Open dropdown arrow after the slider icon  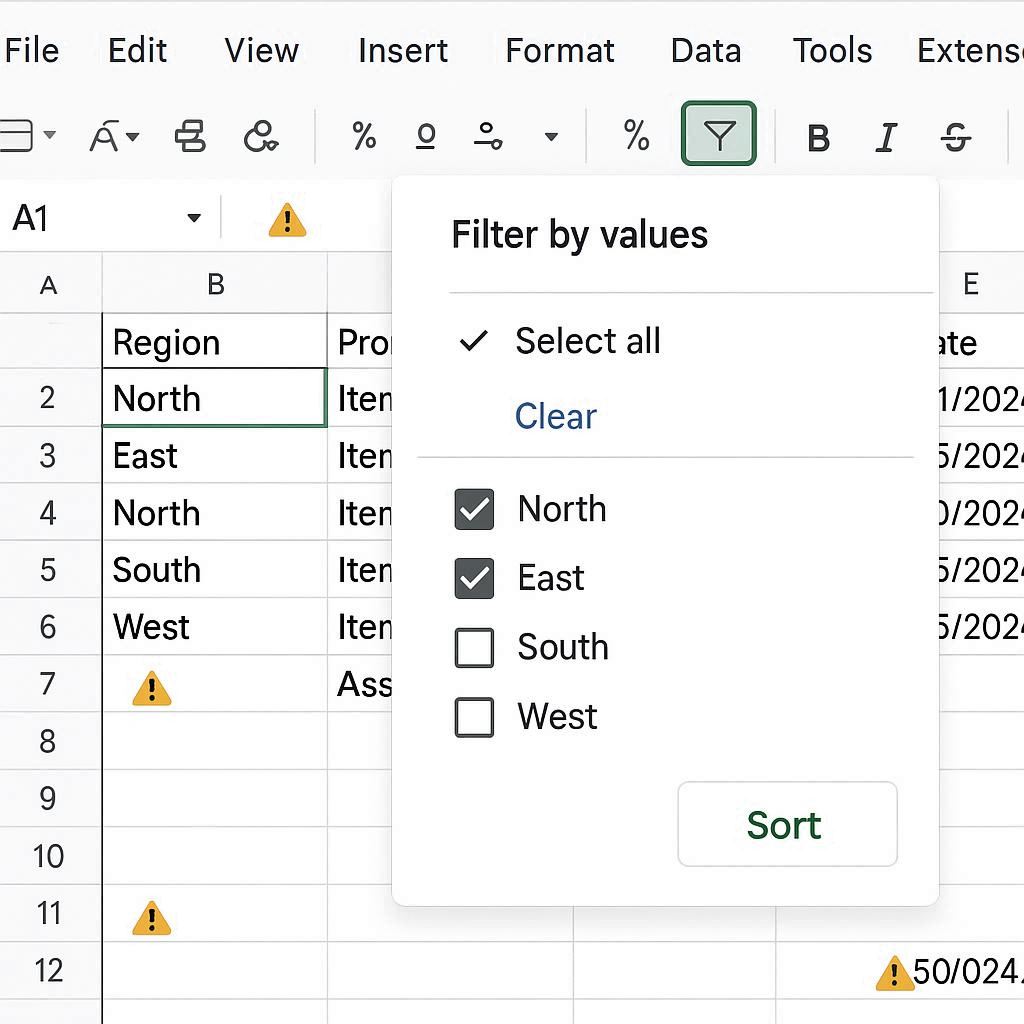[x=551, y=136]
